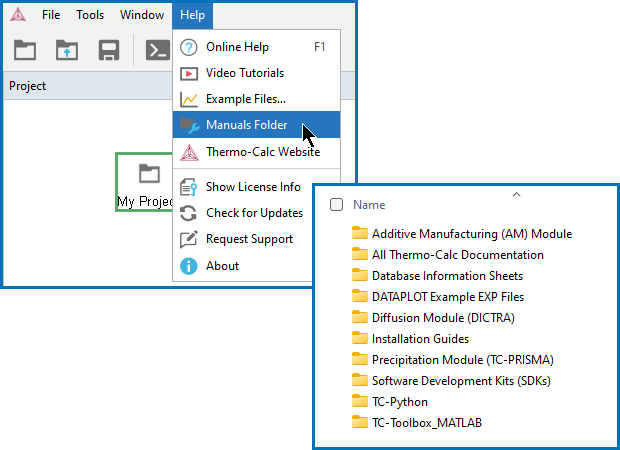Click the Diffusion Module (DICTRA) folder icon

tap(360, 317)
